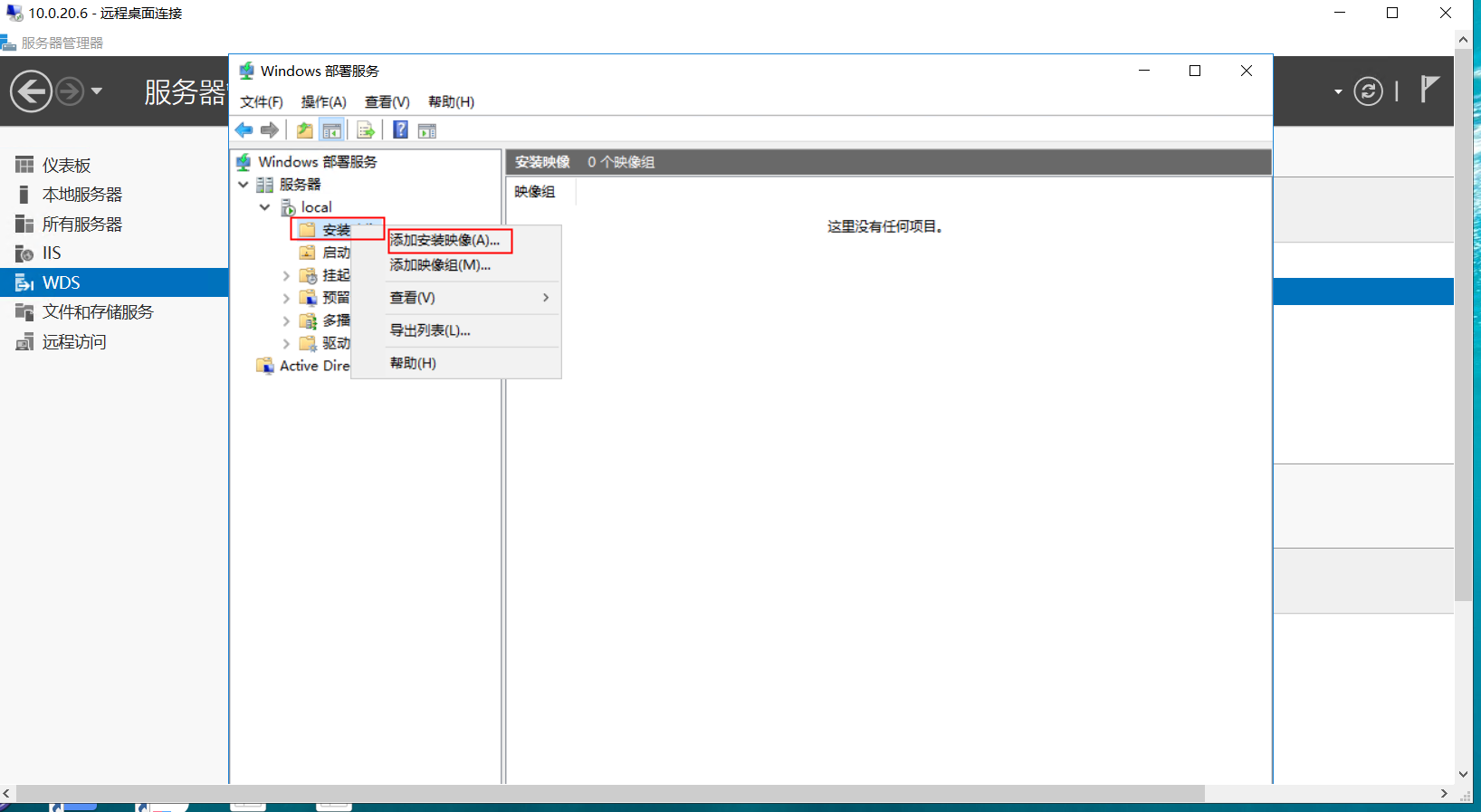Click the Forward arrow in WDS toolbar
This screenshot has width=1481, height=812.
pyautogui.click(x=270, y=130)
